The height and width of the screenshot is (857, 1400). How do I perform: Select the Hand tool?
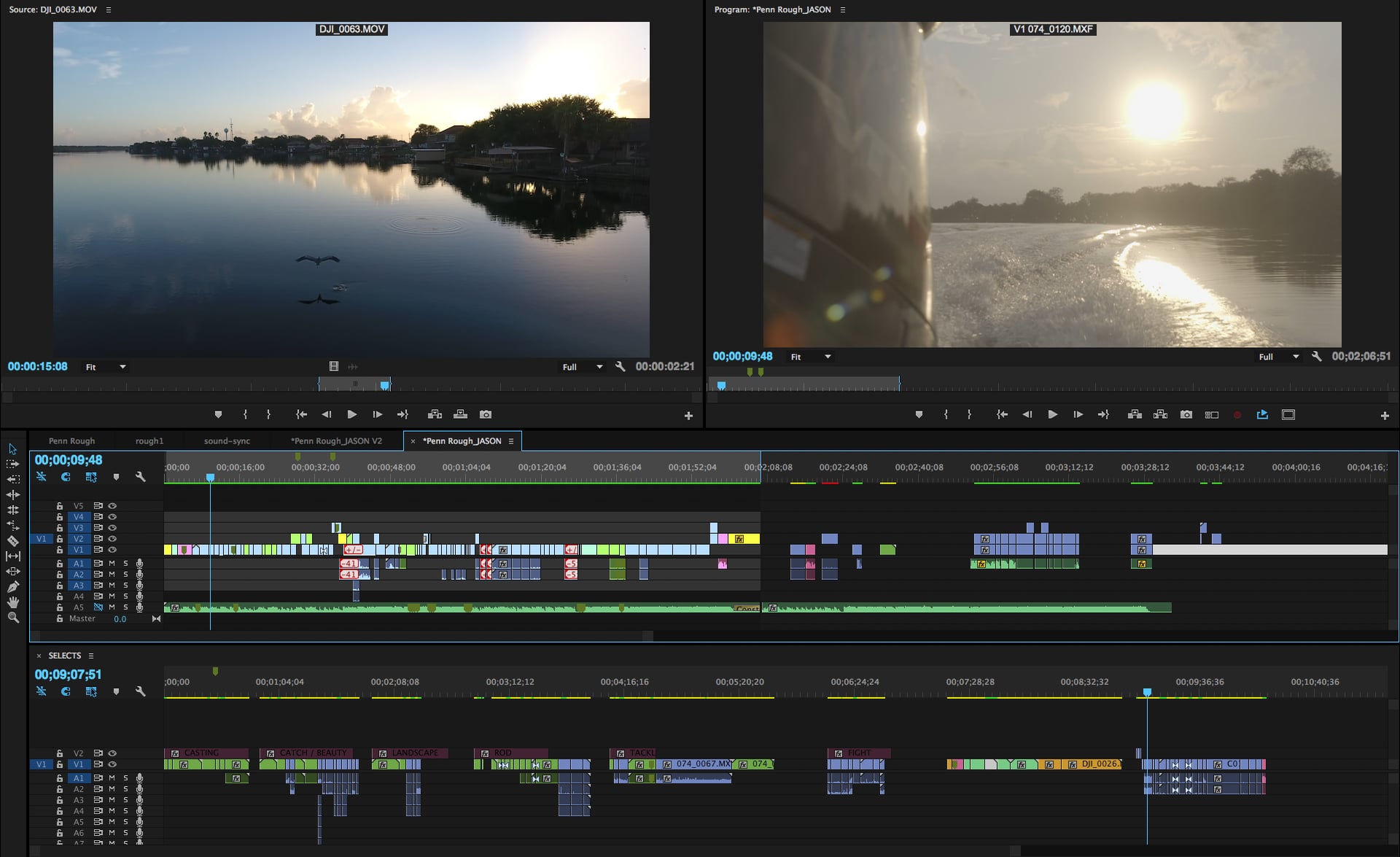(12, 602)
